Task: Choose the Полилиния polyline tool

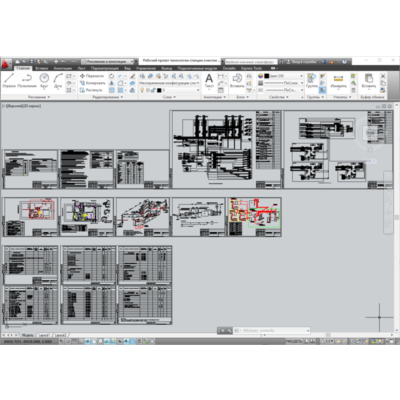Action: (27, 80)
